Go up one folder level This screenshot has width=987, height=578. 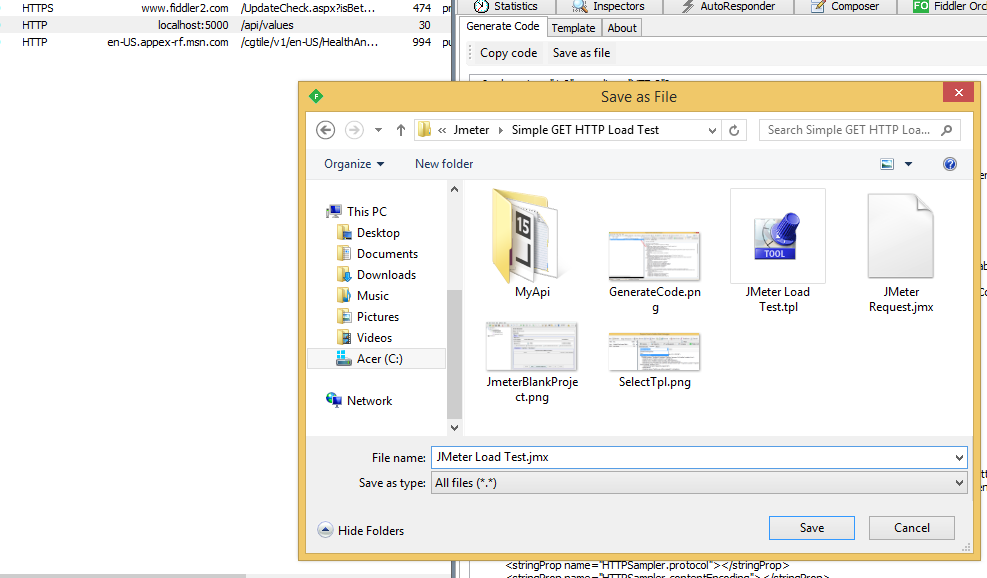[401, 130]
